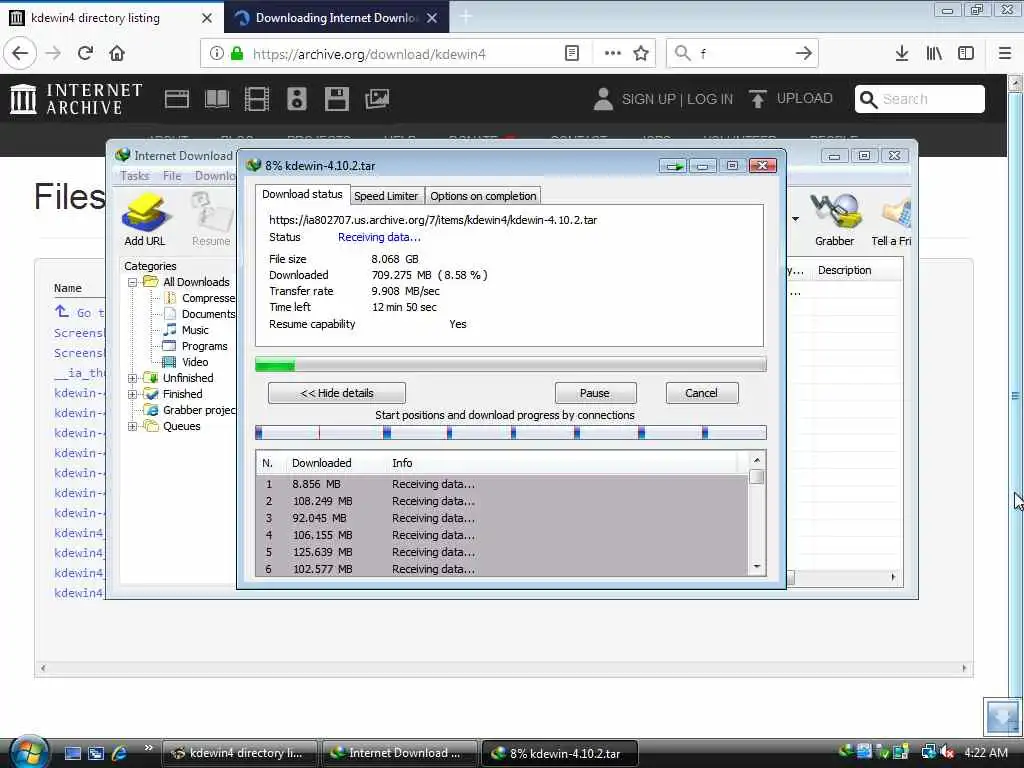Click taskbar button kdewin4 directory listing

click(240, 753)
